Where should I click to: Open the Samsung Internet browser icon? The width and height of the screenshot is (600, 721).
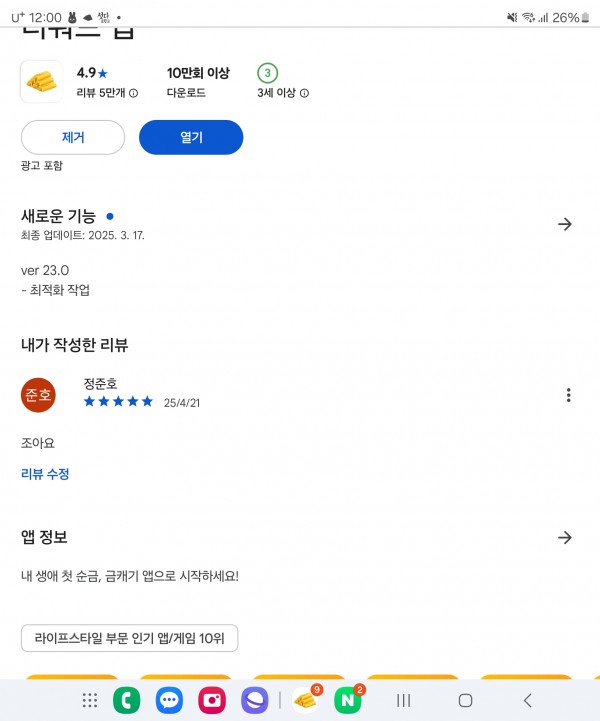pos(255,700)
